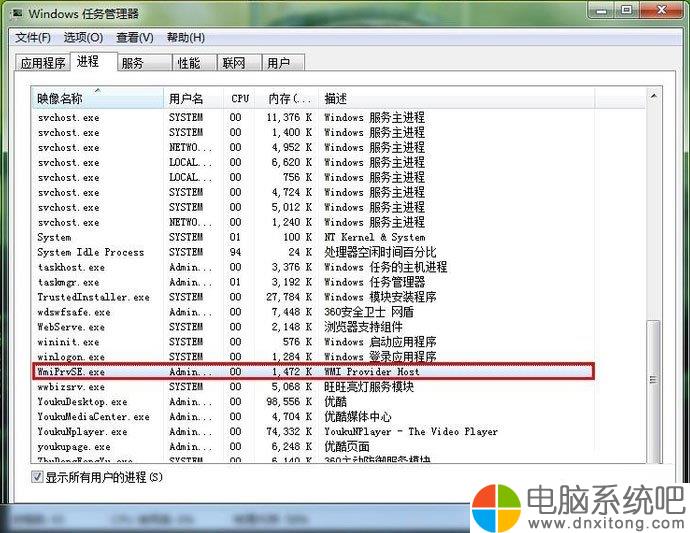Select the taskhost.exe row
Image resolution: width=690 pixels, height=533 pixels.
[312, 267]
